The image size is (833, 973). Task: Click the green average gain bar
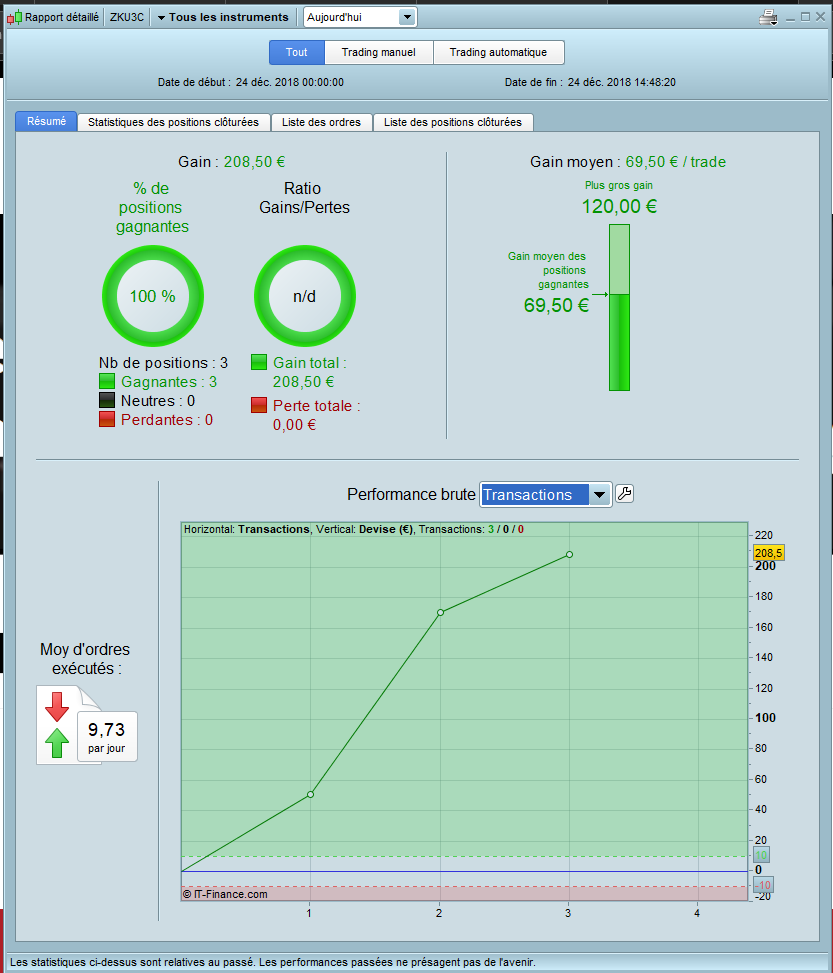point(619,308)
